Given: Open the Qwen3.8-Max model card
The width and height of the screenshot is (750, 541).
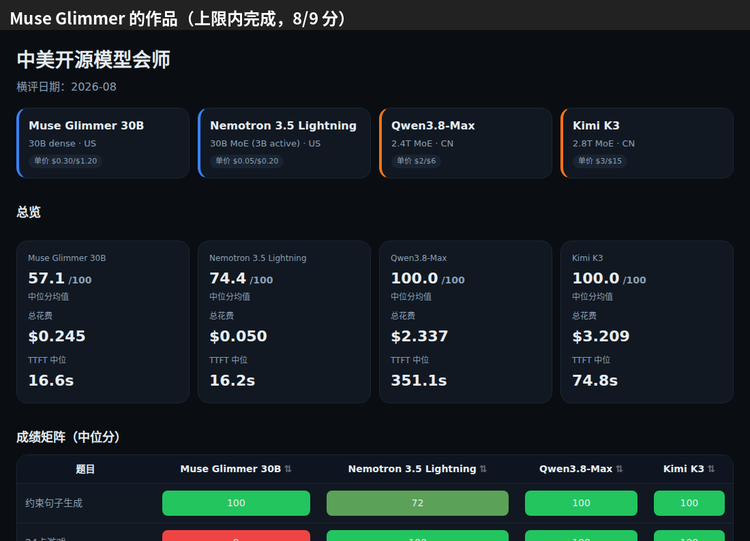Looking at the screenshot, I should 465,143.
